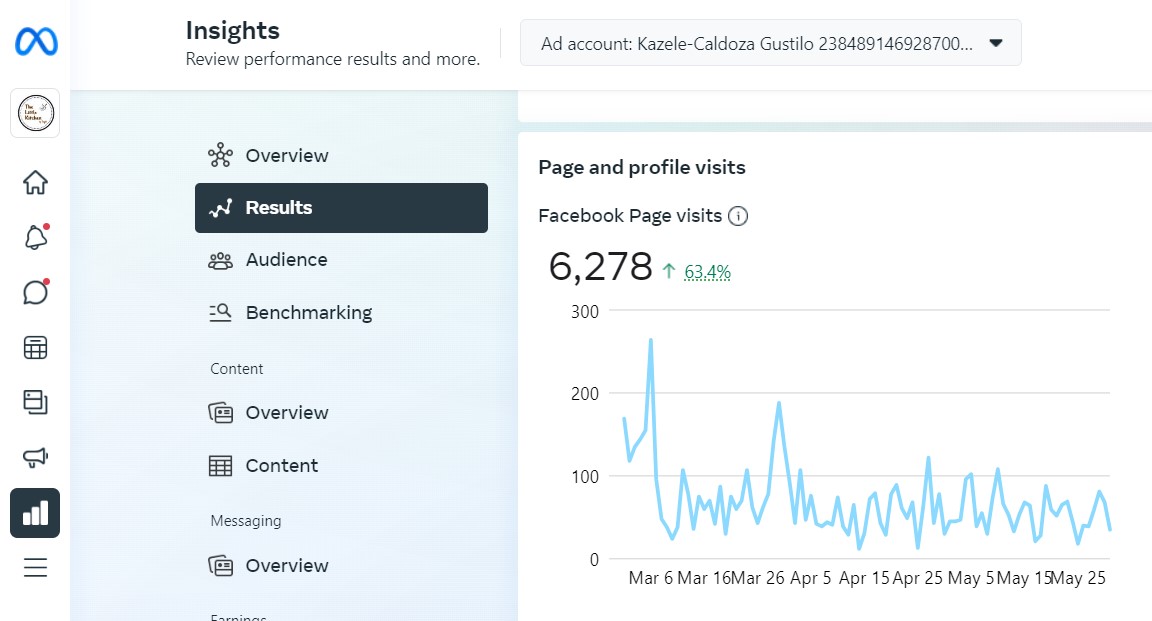Open the Content pages icon in sidebar
Viewport: 1152px width, 621px height.
click(35, 402)
